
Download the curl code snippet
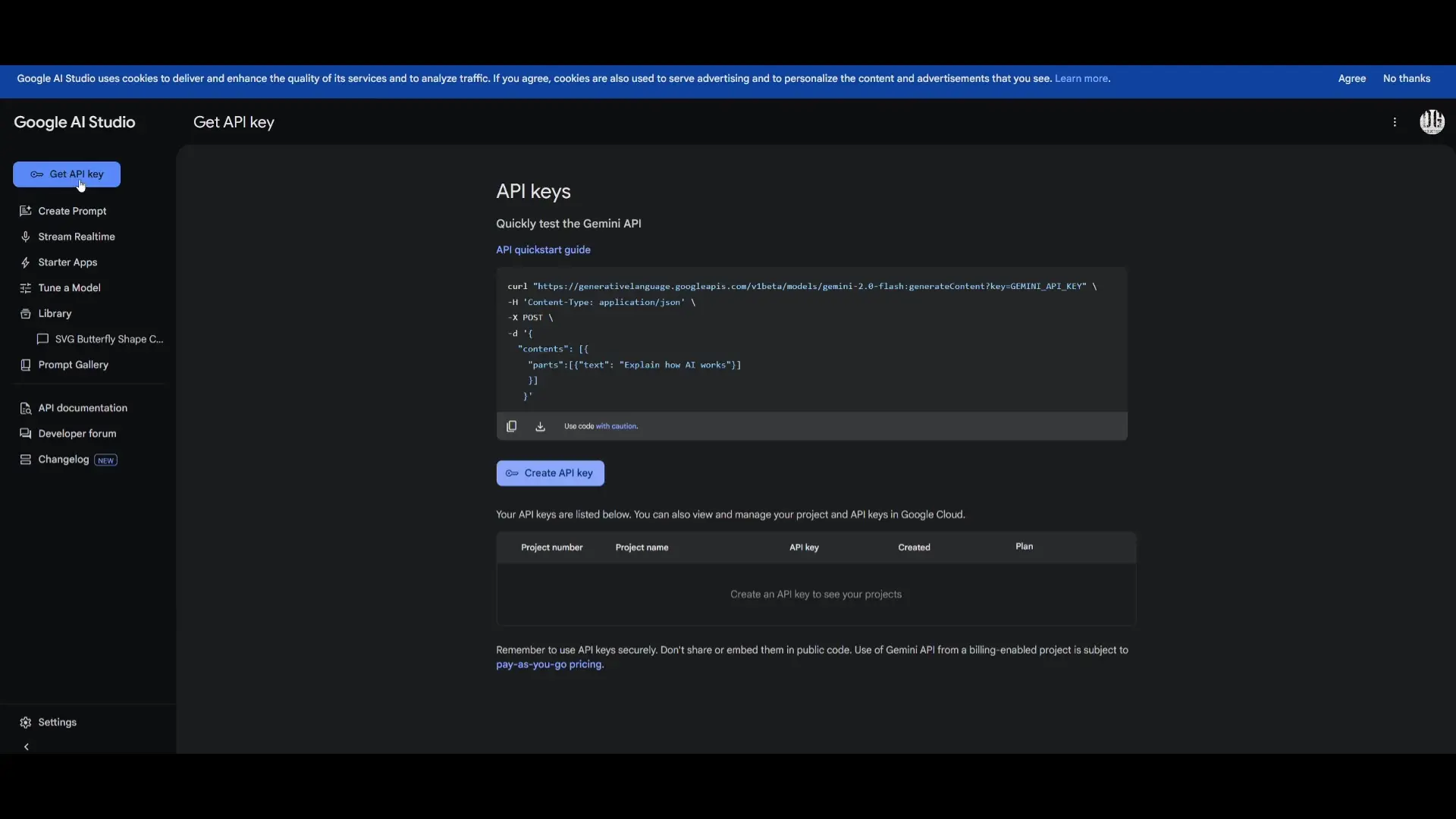[540, 426]
